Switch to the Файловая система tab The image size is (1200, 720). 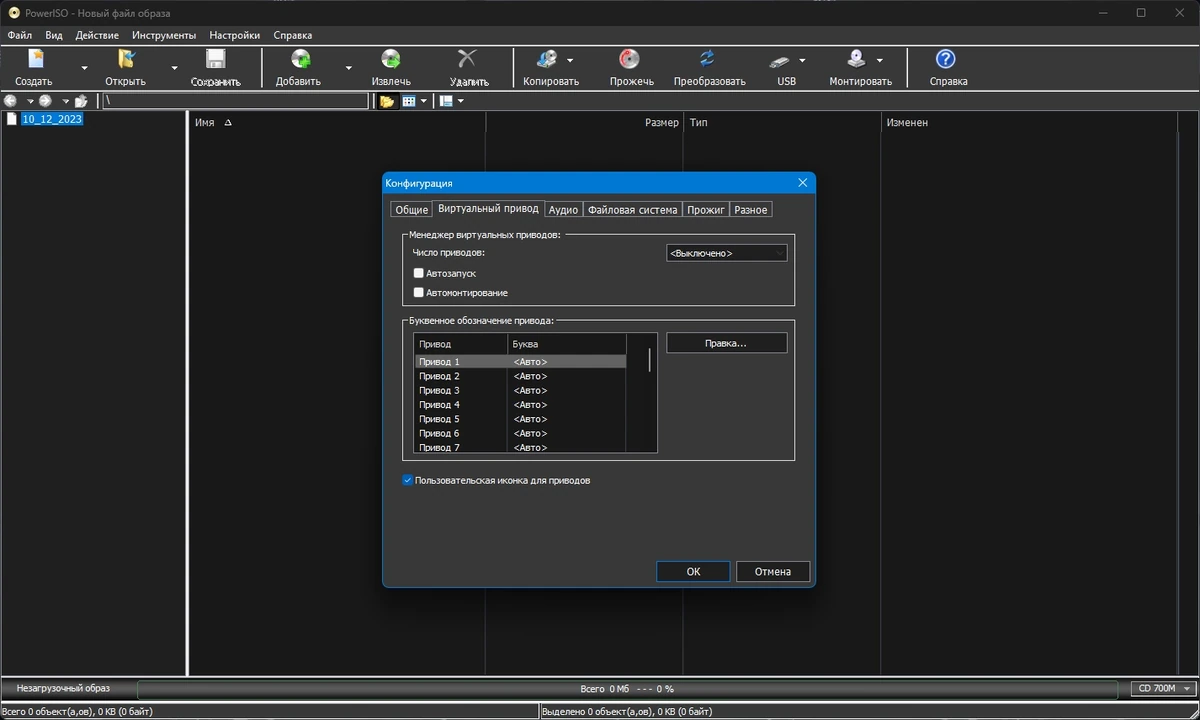click(633, 210)
